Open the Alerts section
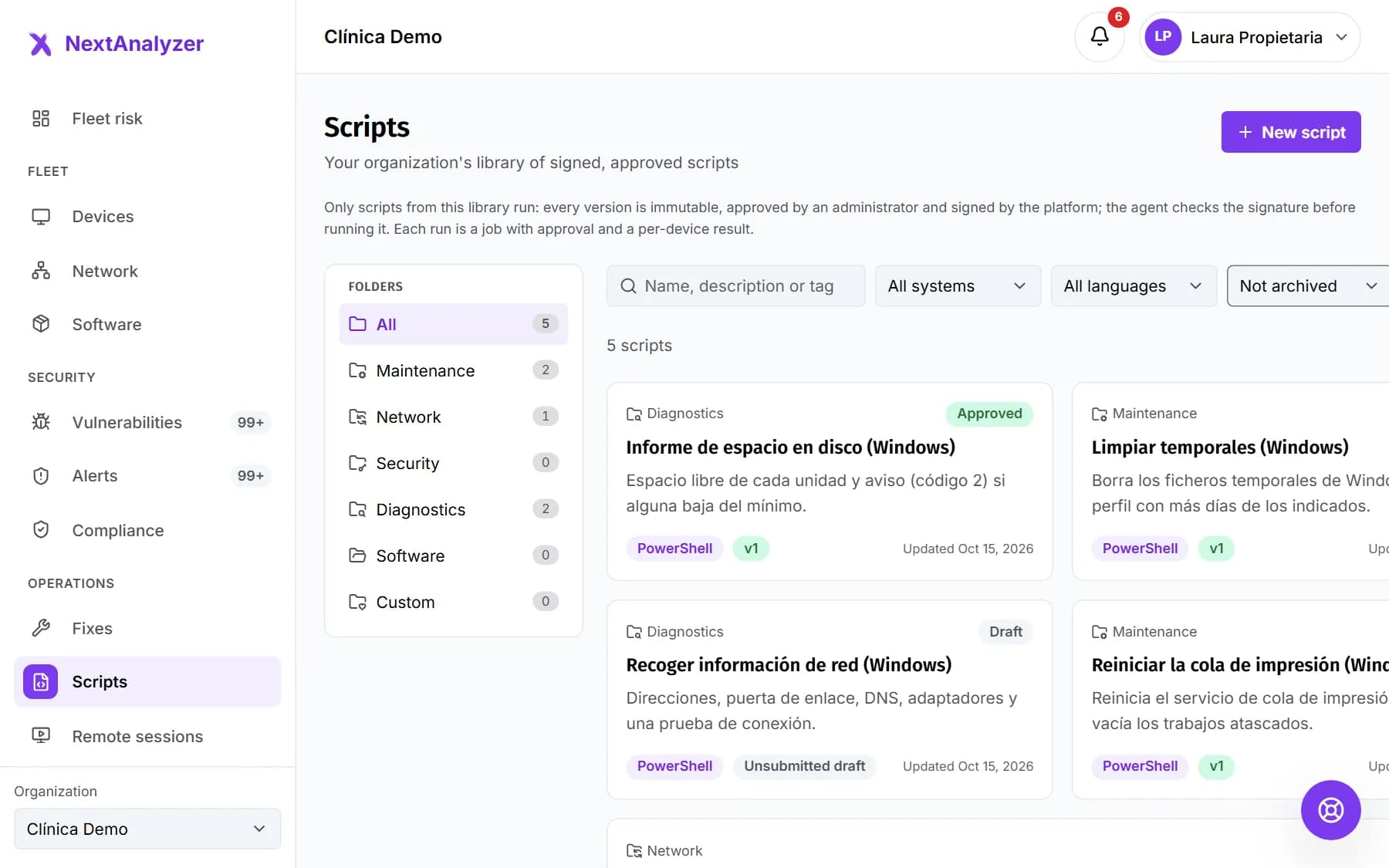 147,476
